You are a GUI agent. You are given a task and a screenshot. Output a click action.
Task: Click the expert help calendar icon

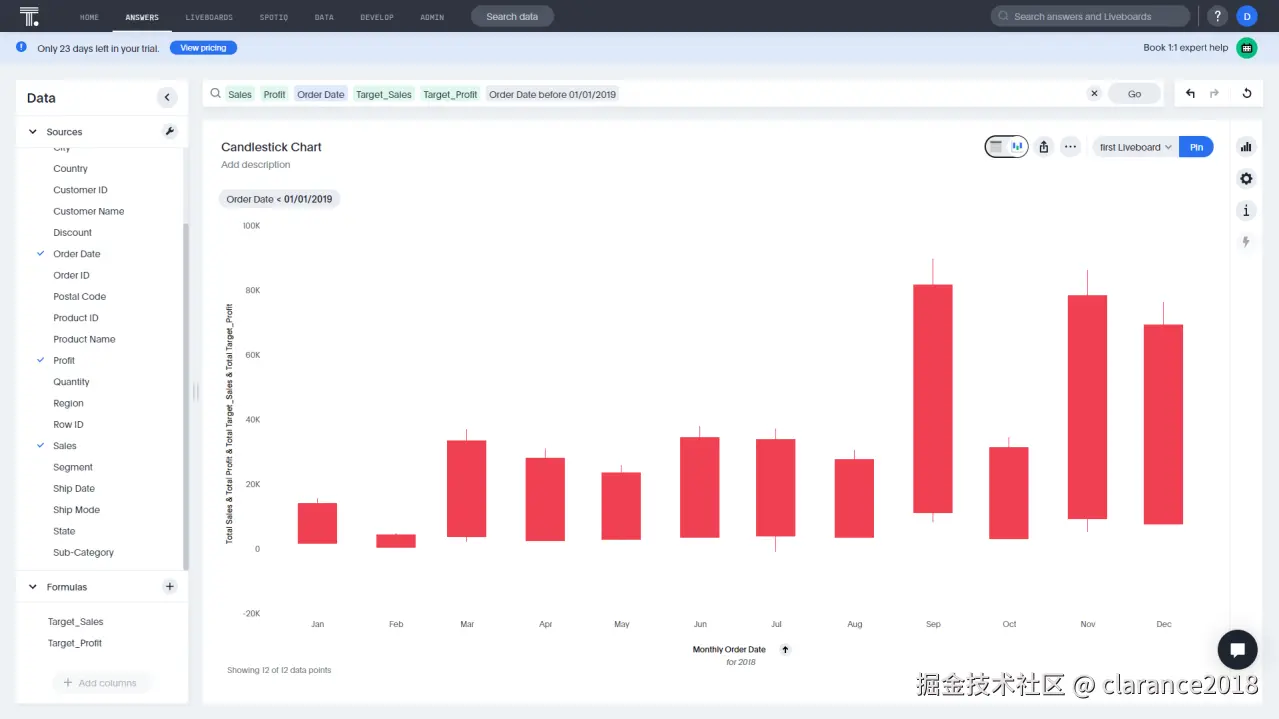coord(1246,48)
